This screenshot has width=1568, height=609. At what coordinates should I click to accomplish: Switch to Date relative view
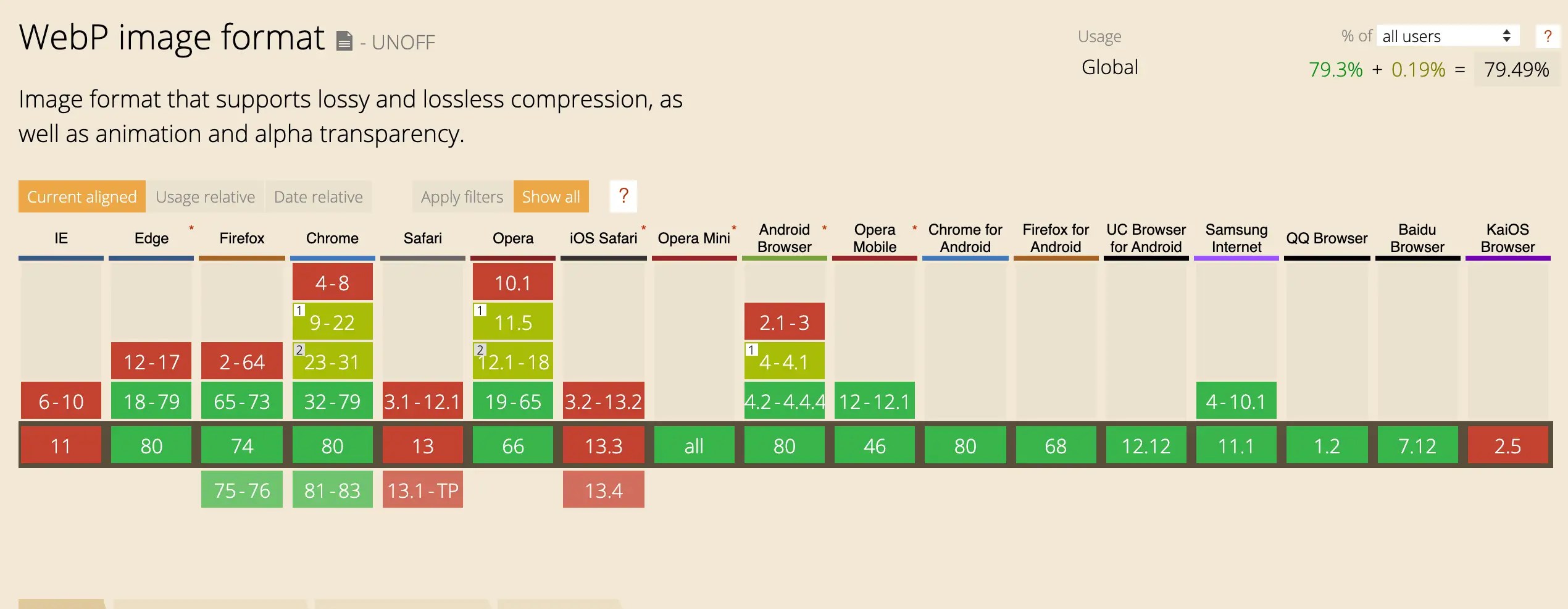click(x=318, y=196)
